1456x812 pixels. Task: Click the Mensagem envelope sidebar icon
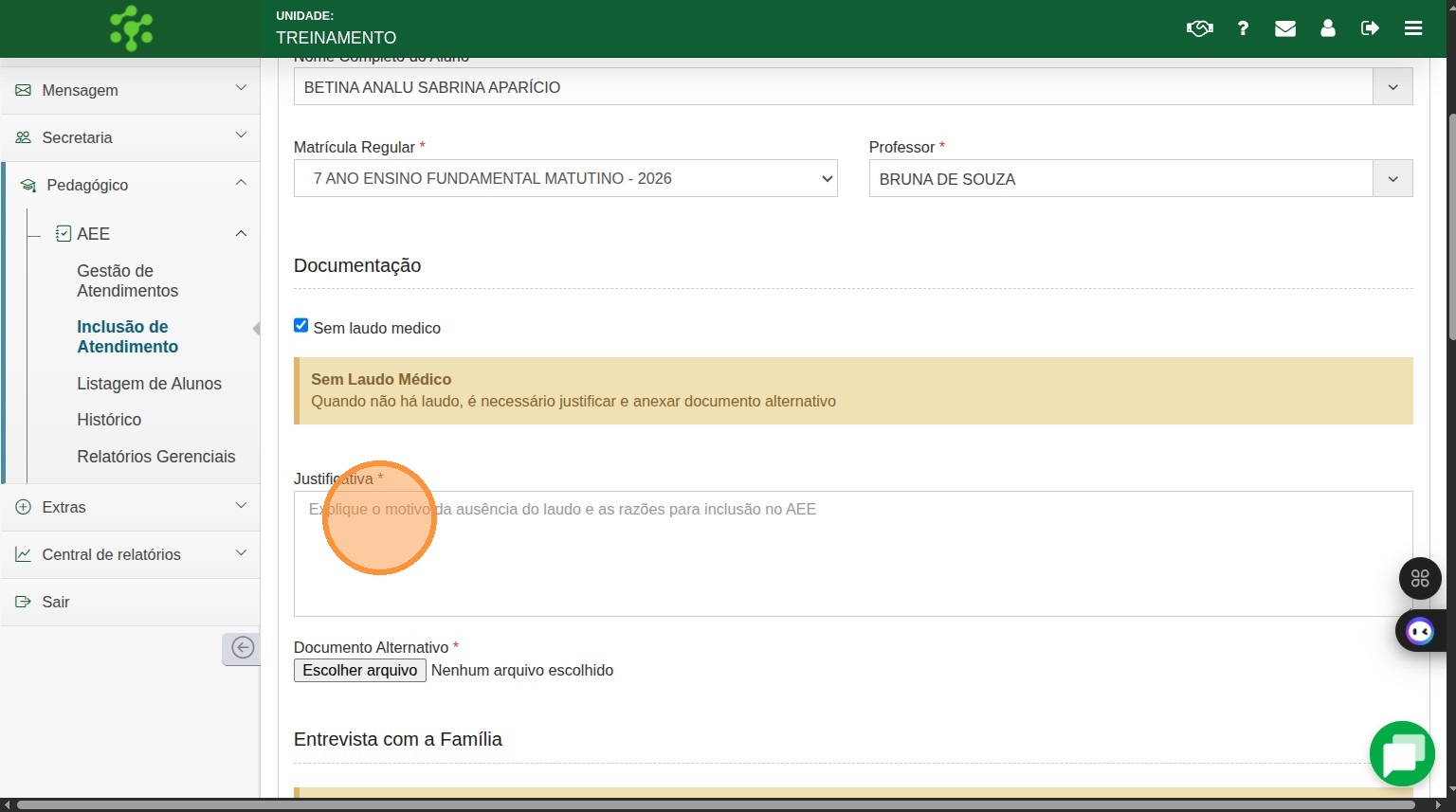(x=23, y=90)
